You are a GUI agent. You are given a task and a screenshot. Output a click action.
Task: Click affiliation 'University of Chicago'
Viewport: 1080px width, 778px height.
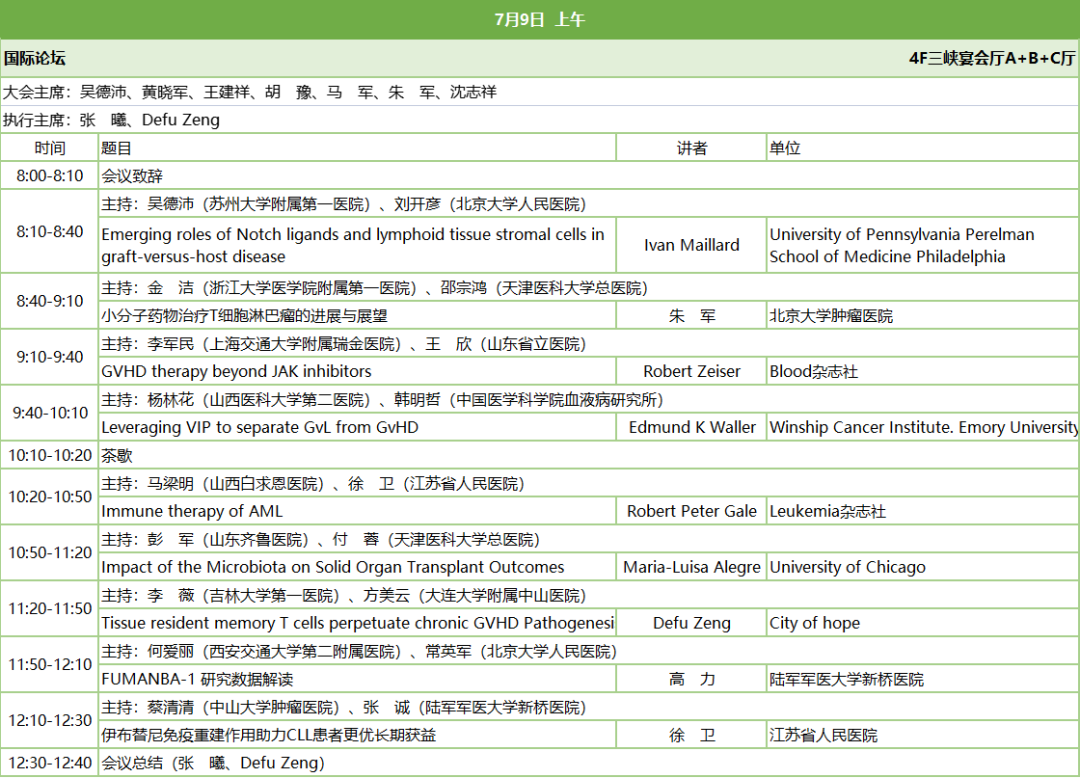(923, 567)
